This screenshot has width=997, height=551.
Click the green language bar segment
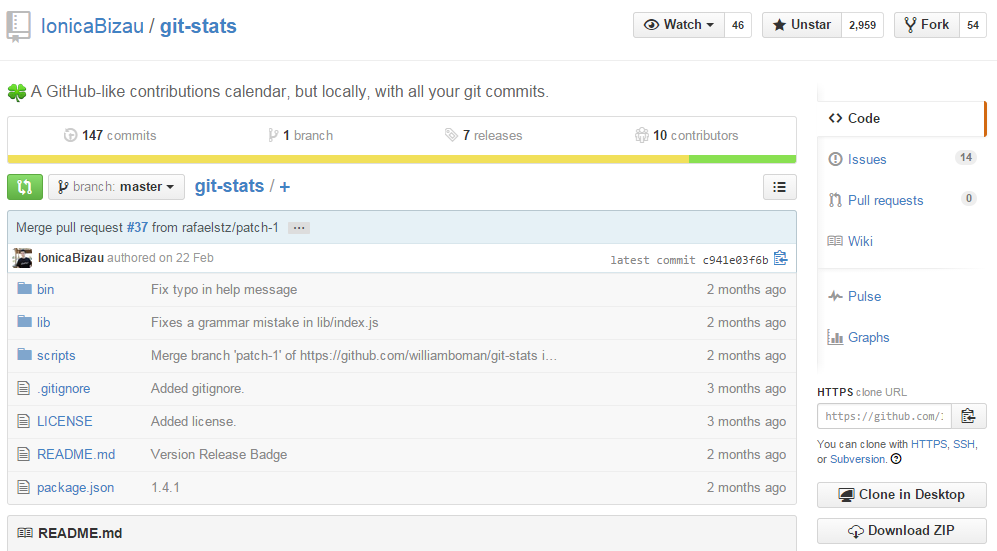(x=742, y=159)
